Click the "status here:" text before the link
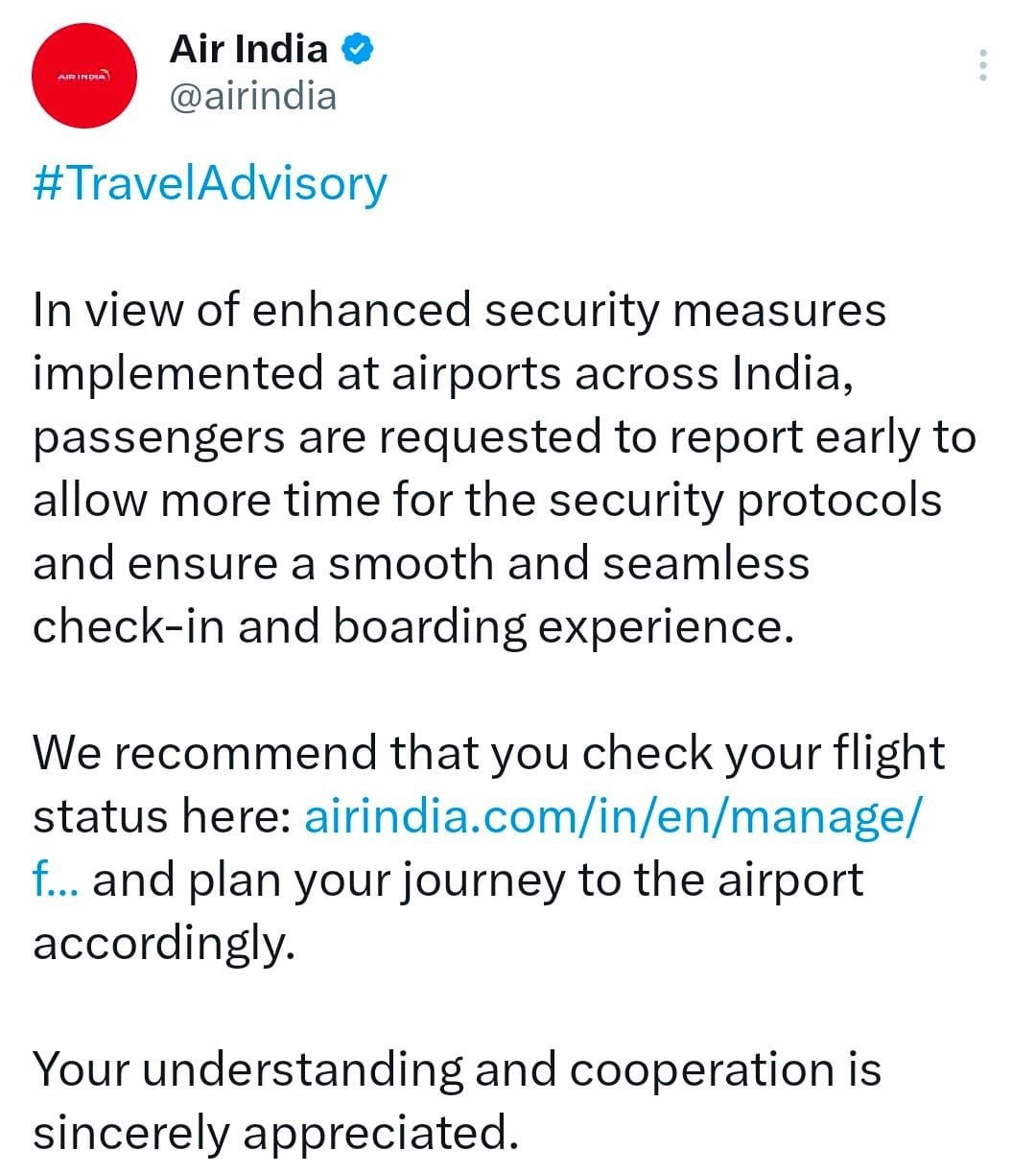The height and width of the screenshot is (1173, 1036). pyautogui.click(x=162, y=816)
